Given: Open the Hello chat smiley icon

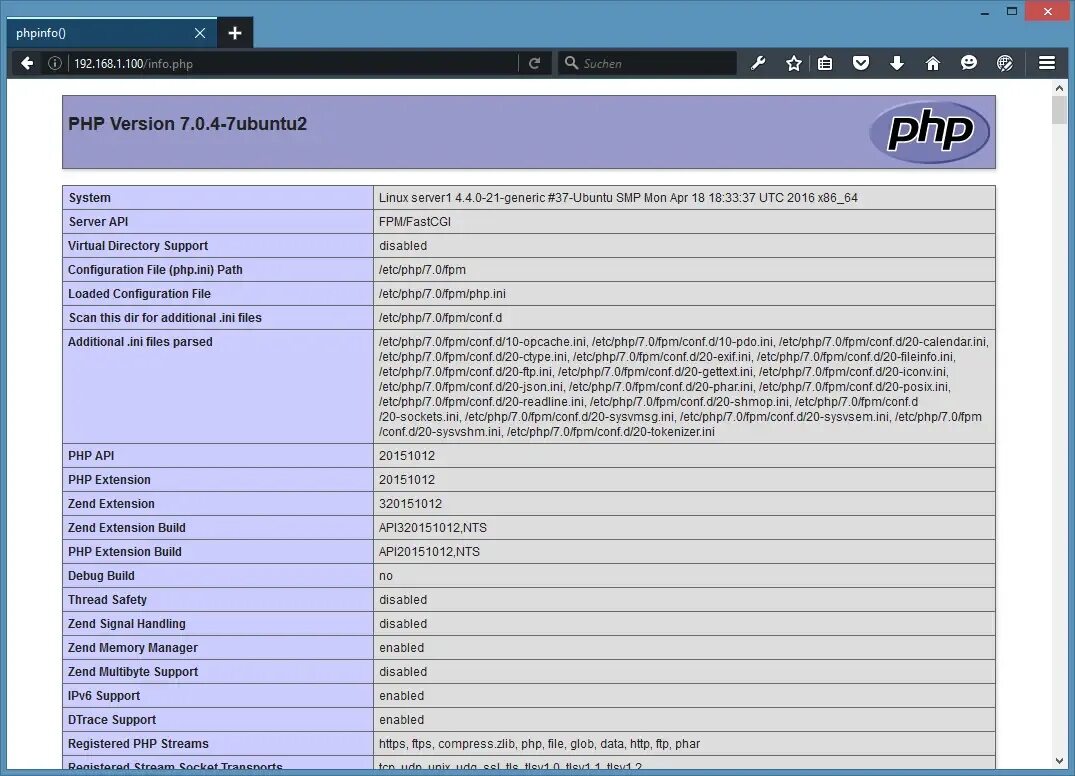Looking at the screenshot, I should click(x=969, y=63).
